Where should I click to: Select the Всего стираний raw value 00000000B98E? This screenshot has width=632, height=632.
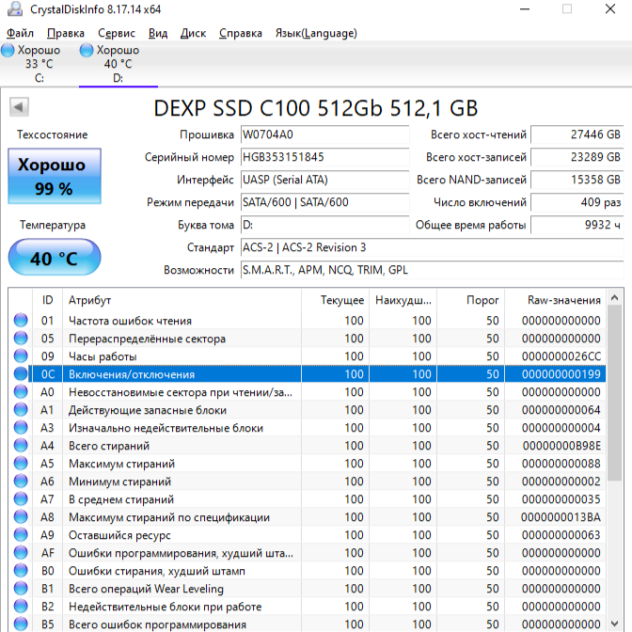point(561,446)
